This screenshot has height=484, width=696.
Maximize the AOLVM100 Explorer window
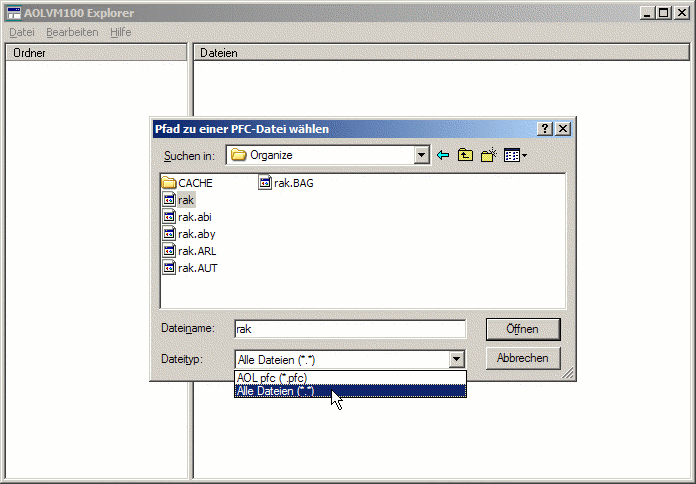[x=664, y=13]
